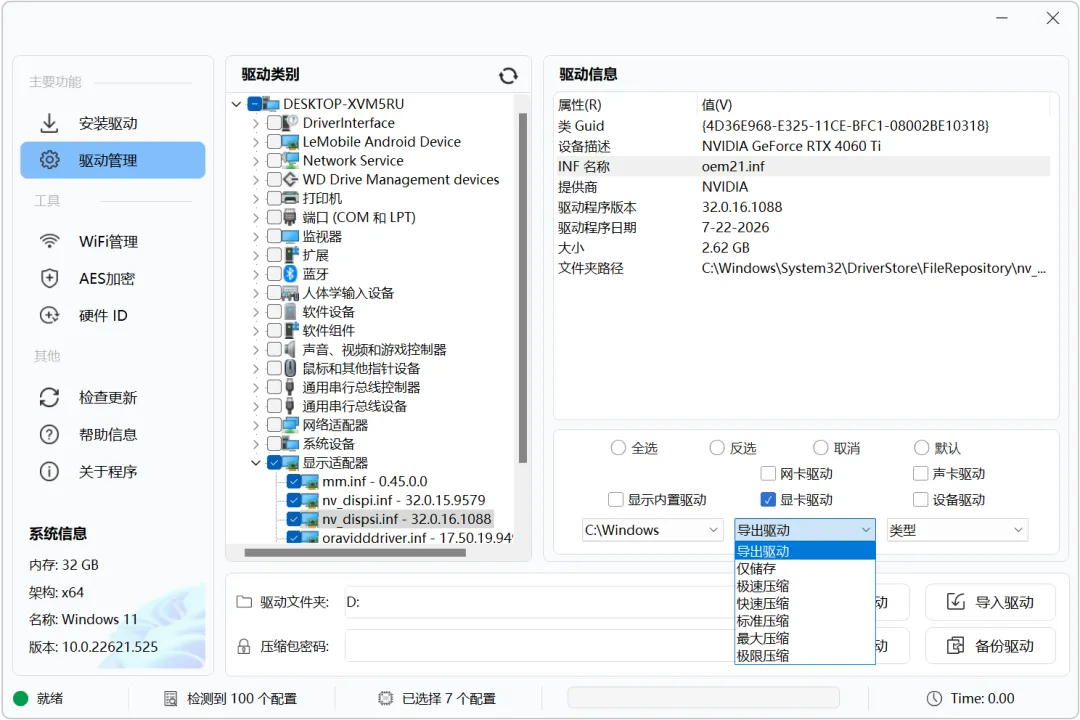Choose 标准压缩 from the dropdown list
The width and height of the screenshot is (1080, 720).
click(x=804, y=621)
